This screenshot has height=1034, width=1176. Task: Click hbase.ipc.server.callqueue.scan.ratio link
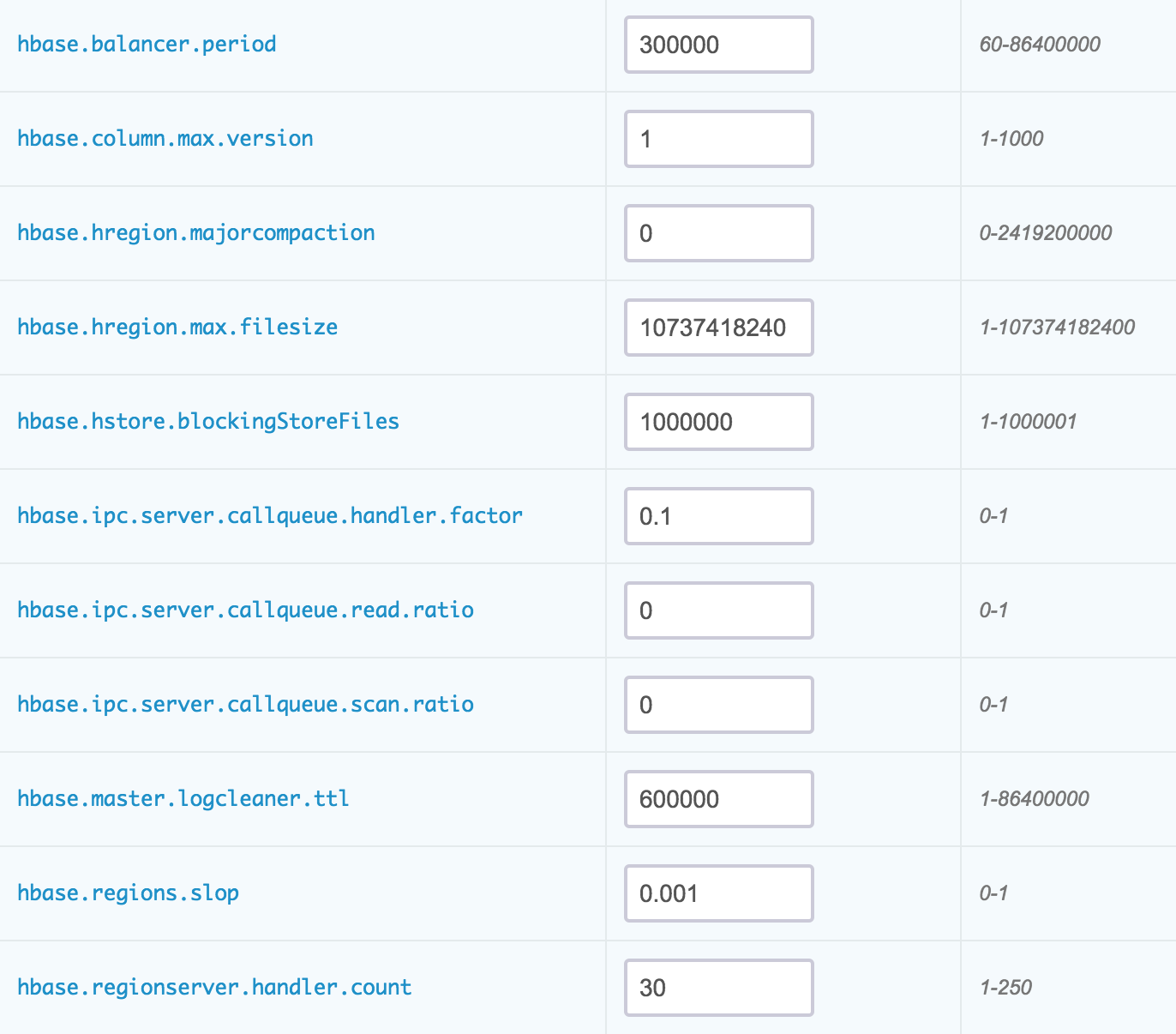pyautogui.click(x=245, y=705)
